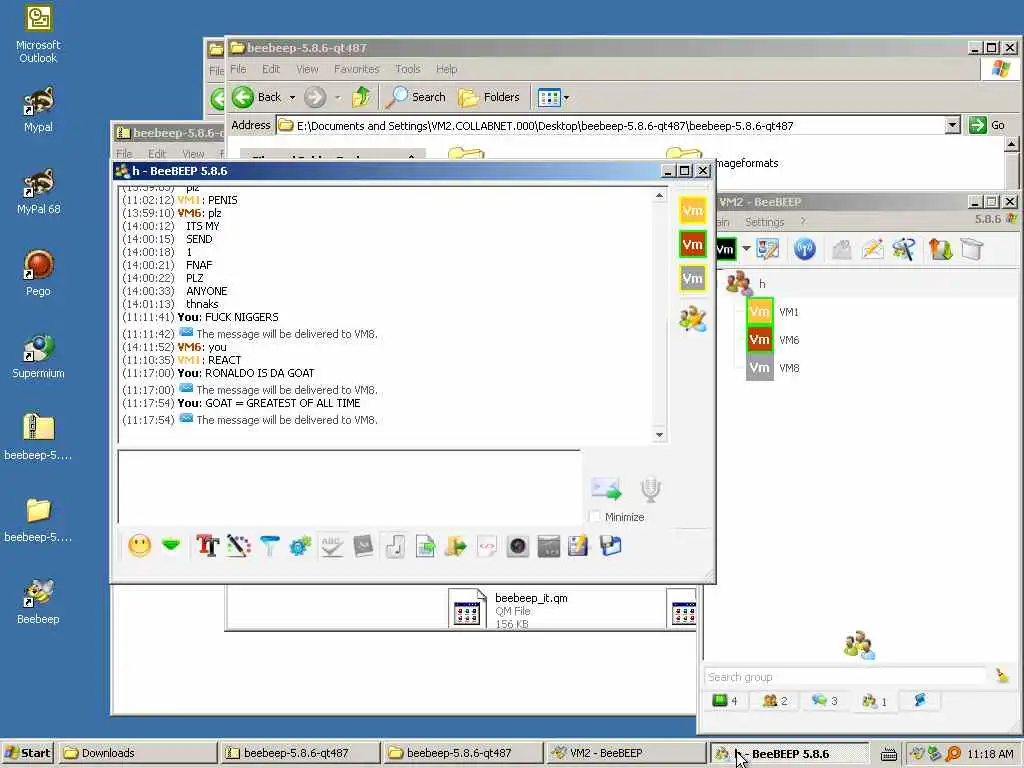Click the message text input box
The image size is (1024, 768).
[349, 487]
